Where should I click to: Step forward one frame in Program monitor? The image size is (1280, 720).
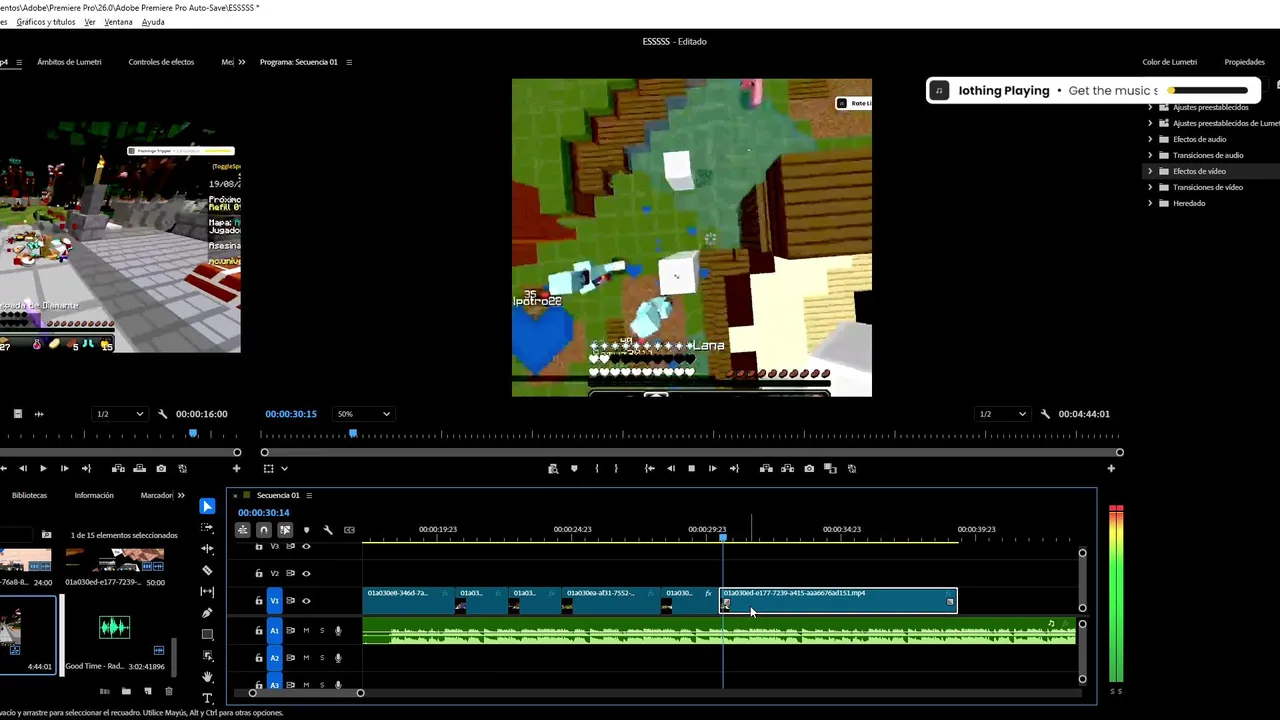[x=712, y=468]
